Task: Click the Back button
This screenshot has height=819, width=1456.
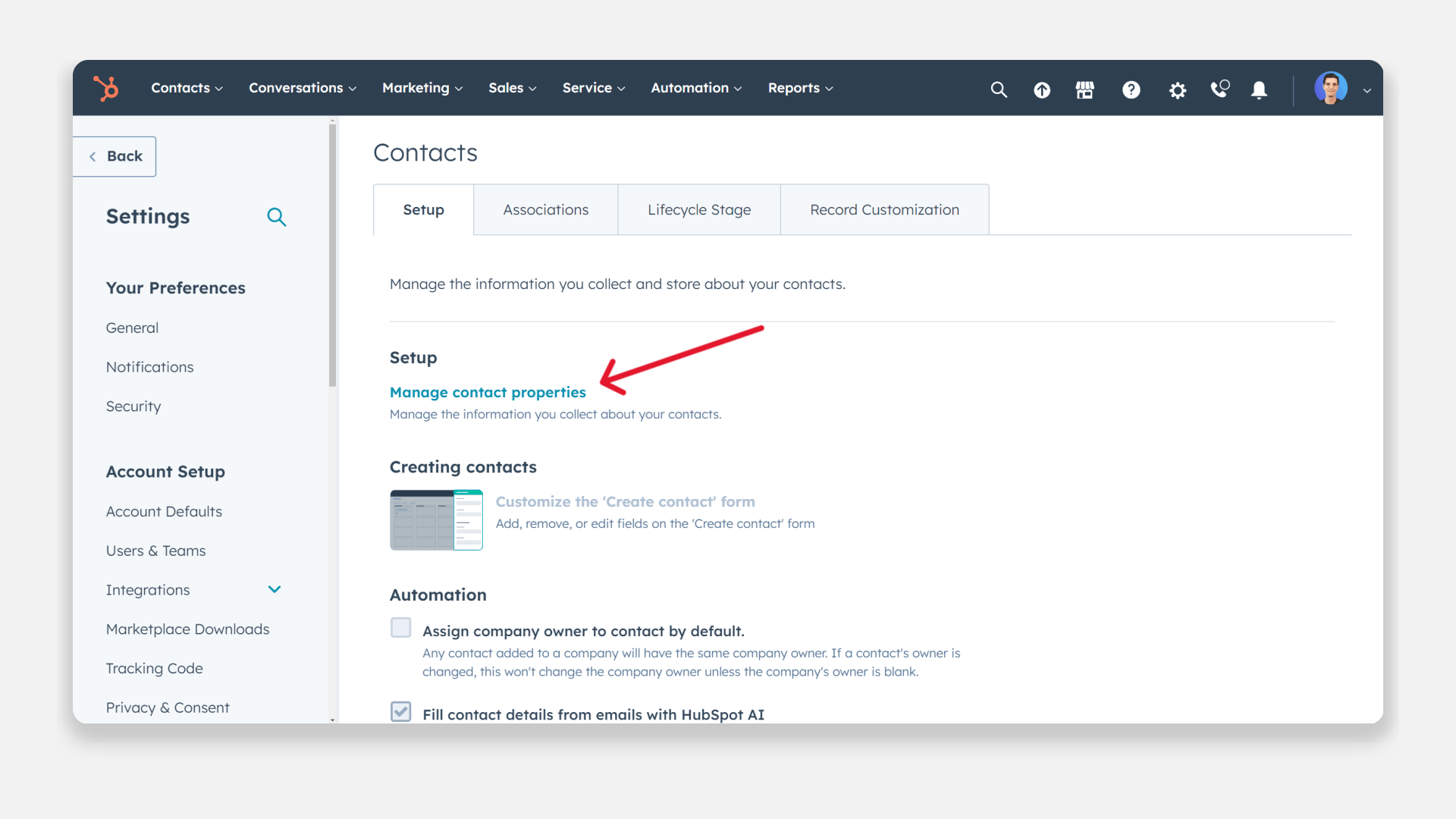Action: (115, 156)
